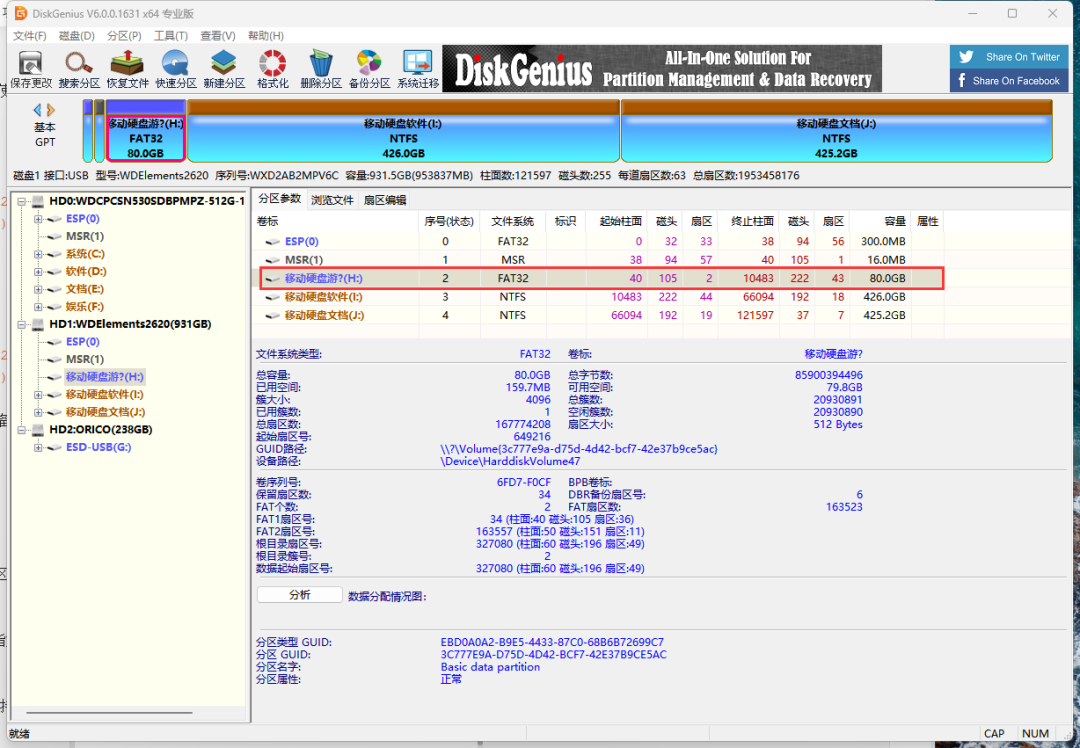Click the GUID路径 volume path value

coord(579,449)
